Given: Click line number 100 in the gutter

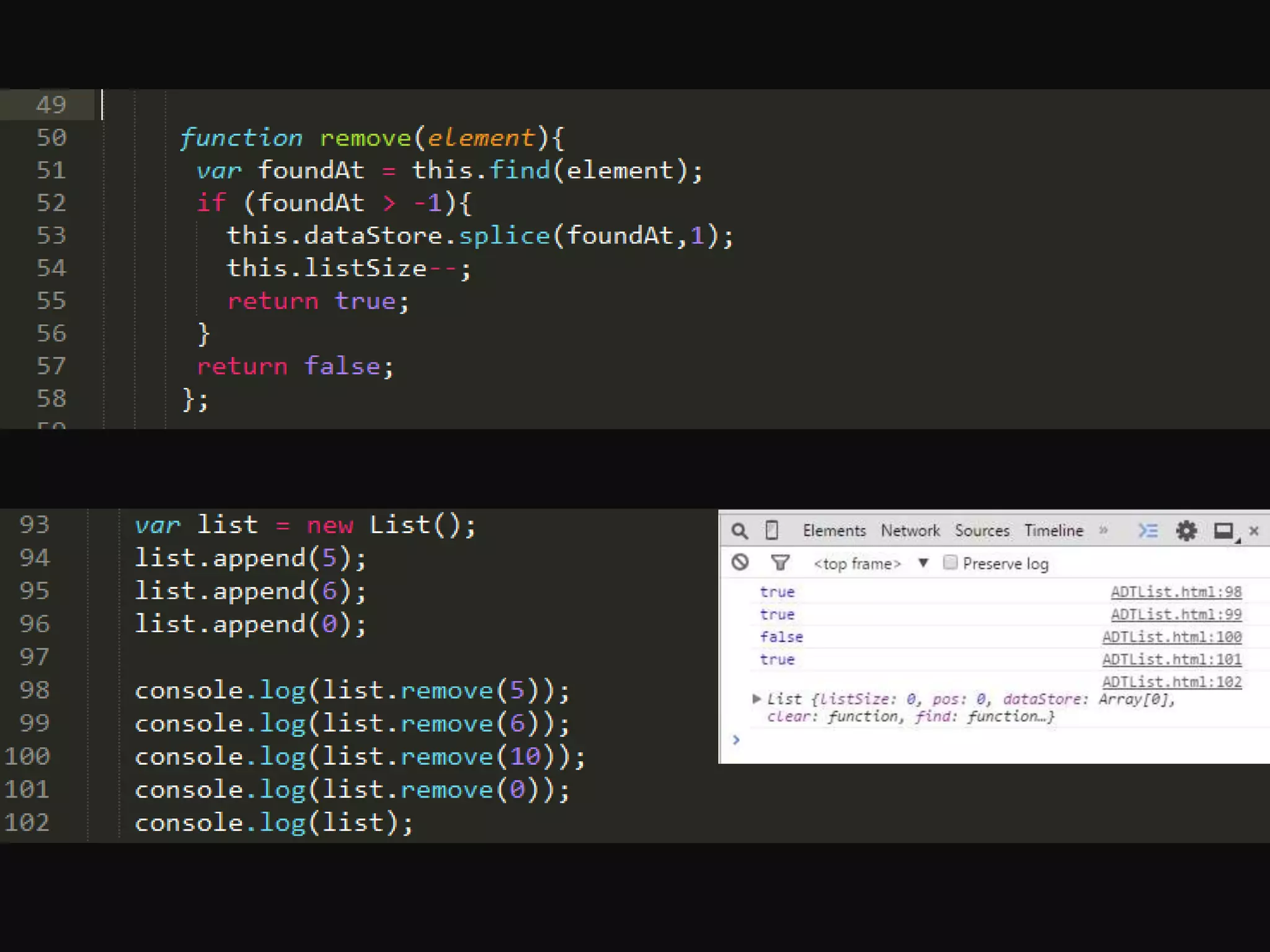Looking at the screenshot, I should (x=27, y=756).
